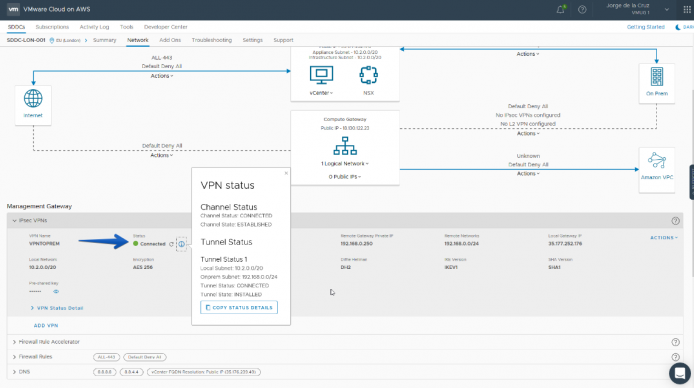Click the VPN status info icon

tap(181, 244)
